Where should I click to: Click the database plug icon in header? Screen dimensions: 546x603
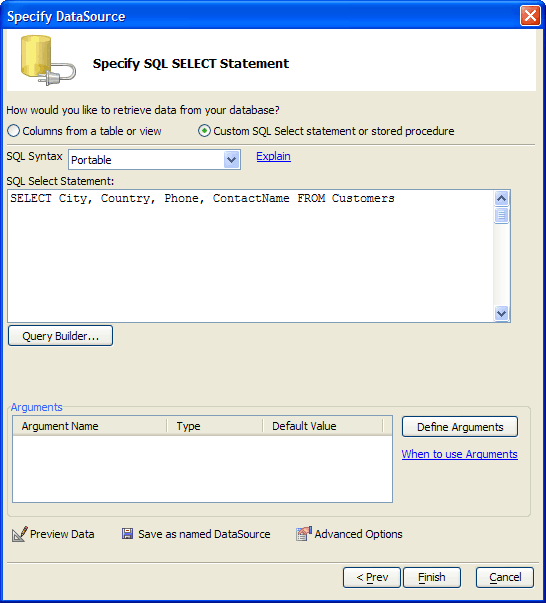point(48,60)
